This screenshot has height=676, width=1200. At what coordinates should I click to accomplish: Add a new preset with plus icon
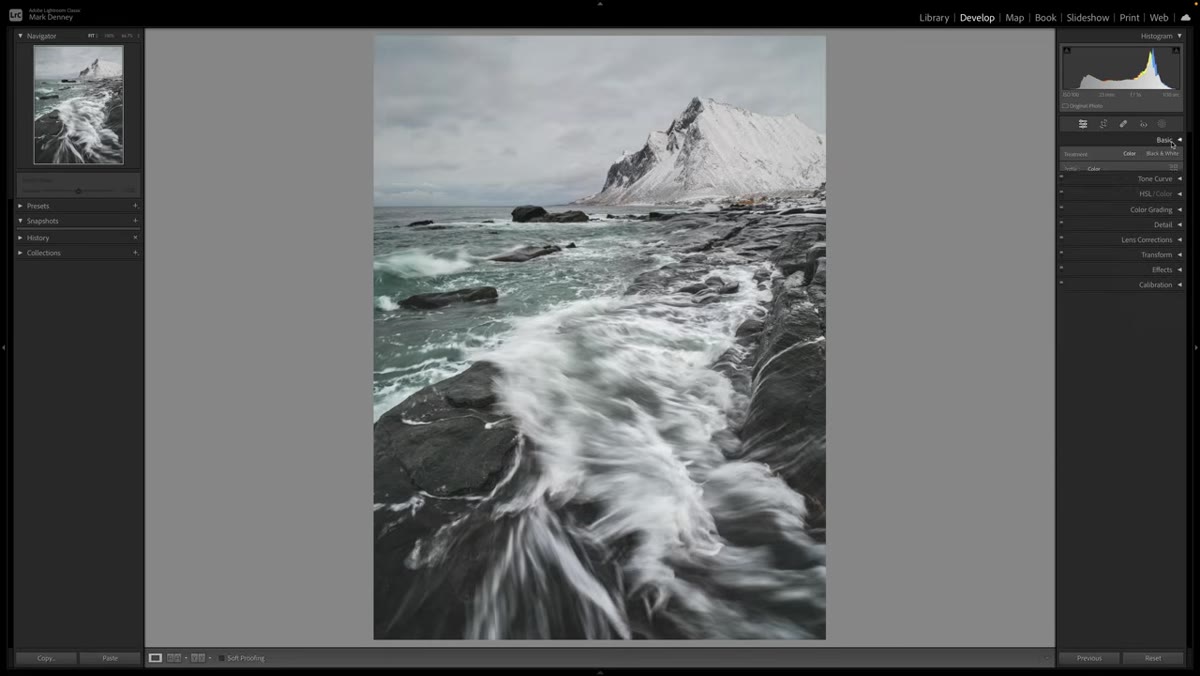(x=135, y=206)
